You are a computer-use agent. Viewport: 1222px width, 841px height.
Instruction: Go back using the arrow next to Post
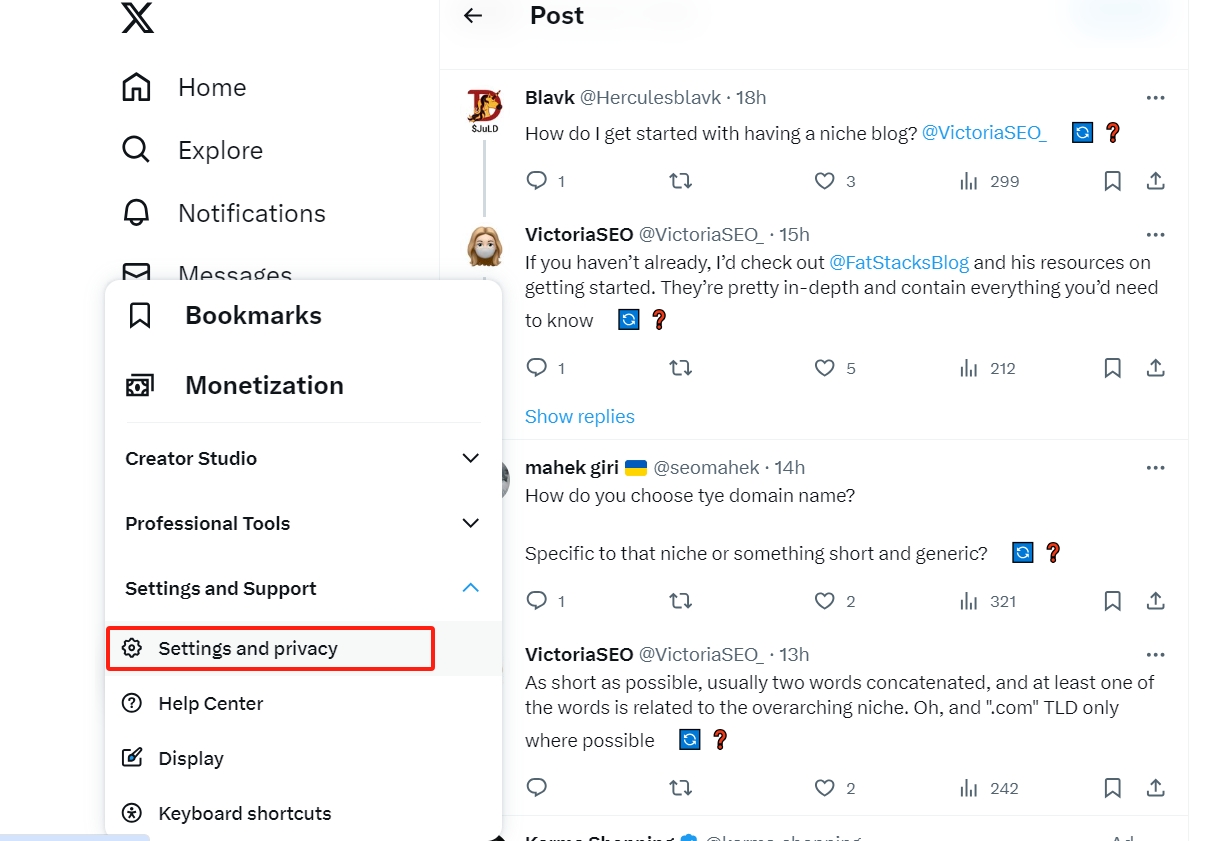click(473, 16)
